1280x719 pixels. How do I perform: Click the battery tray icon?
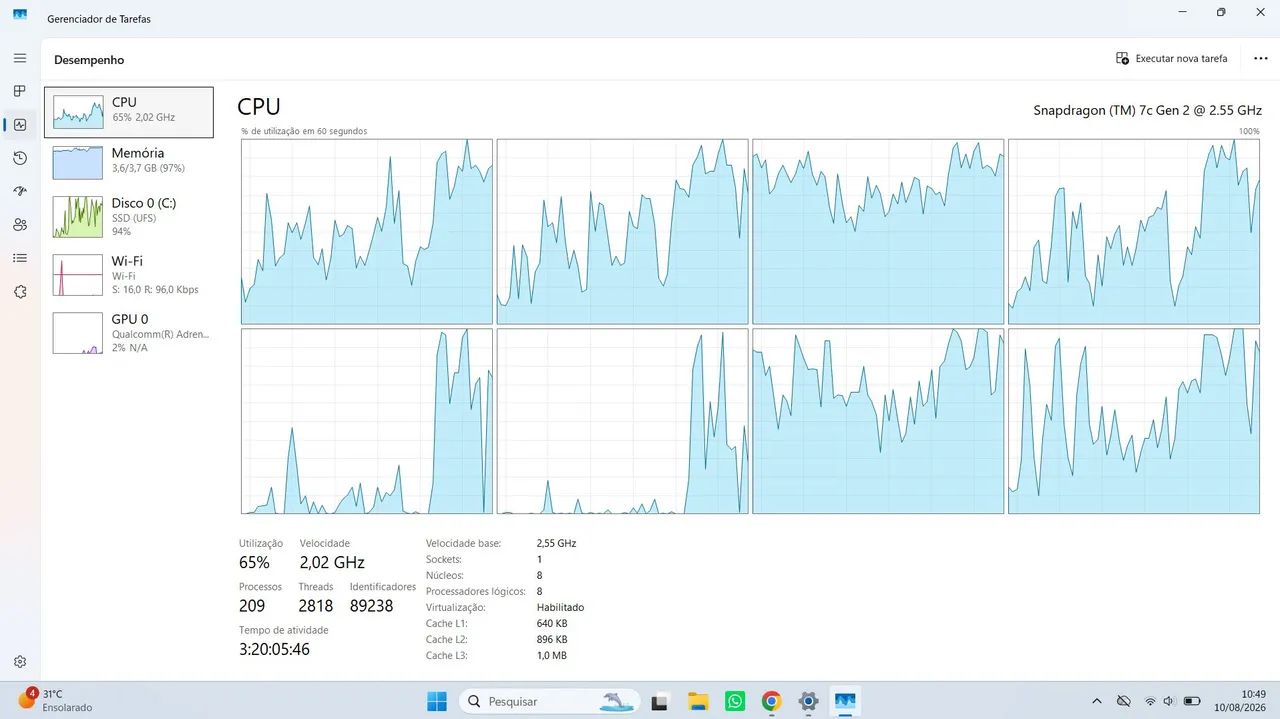[1192, 701]
